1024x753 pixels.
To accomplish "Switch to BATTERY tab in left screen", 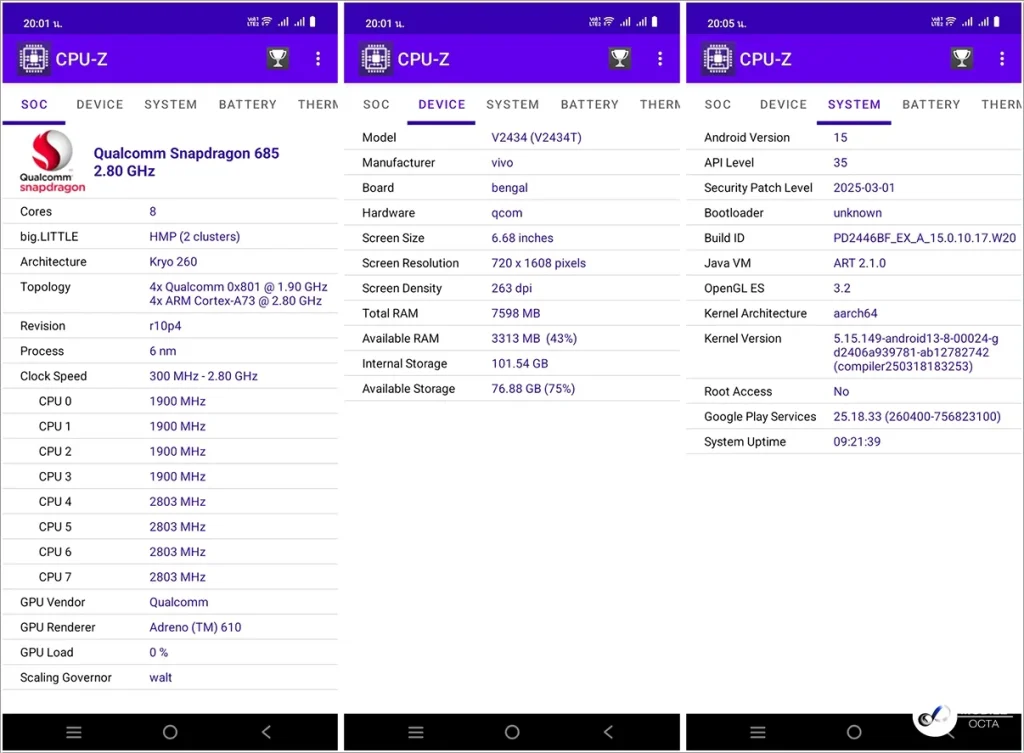I will 248,104.
